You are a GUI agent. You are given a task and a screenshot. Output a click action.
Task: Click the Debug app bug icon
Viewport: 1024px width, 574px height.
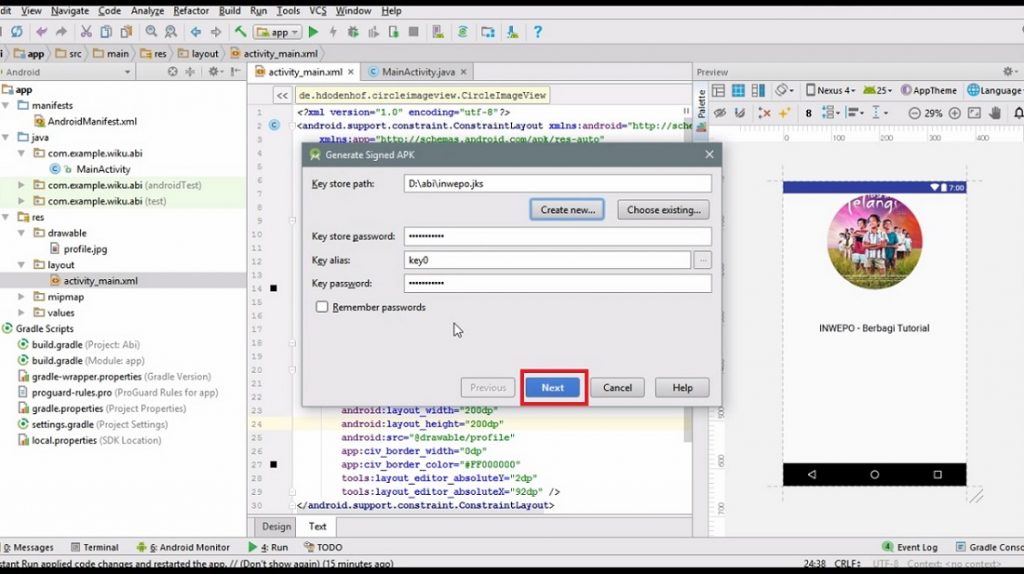(x=353, y=32)
